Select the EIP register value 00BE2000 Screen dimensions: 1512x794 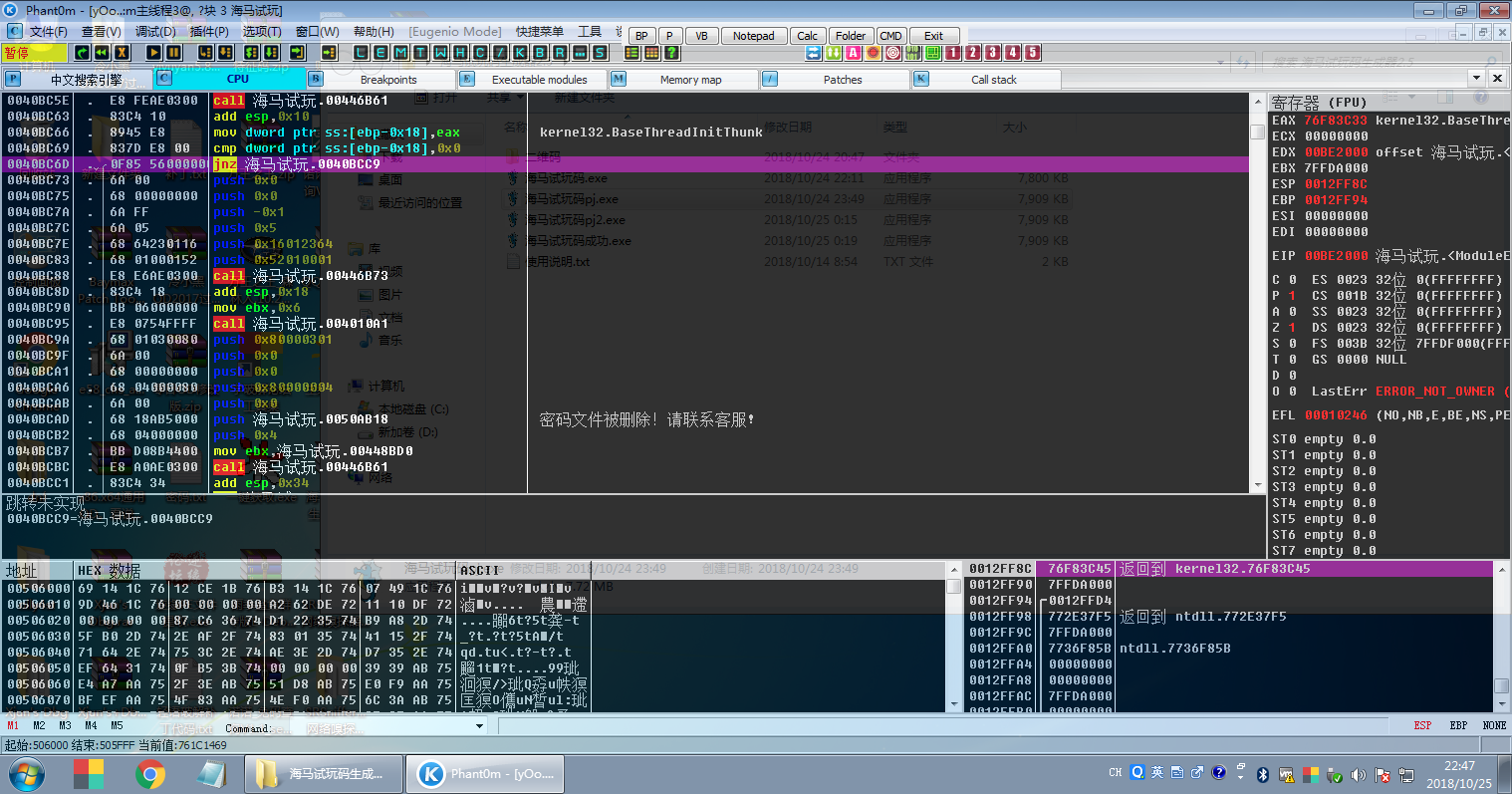click(x=1336, y=256)
